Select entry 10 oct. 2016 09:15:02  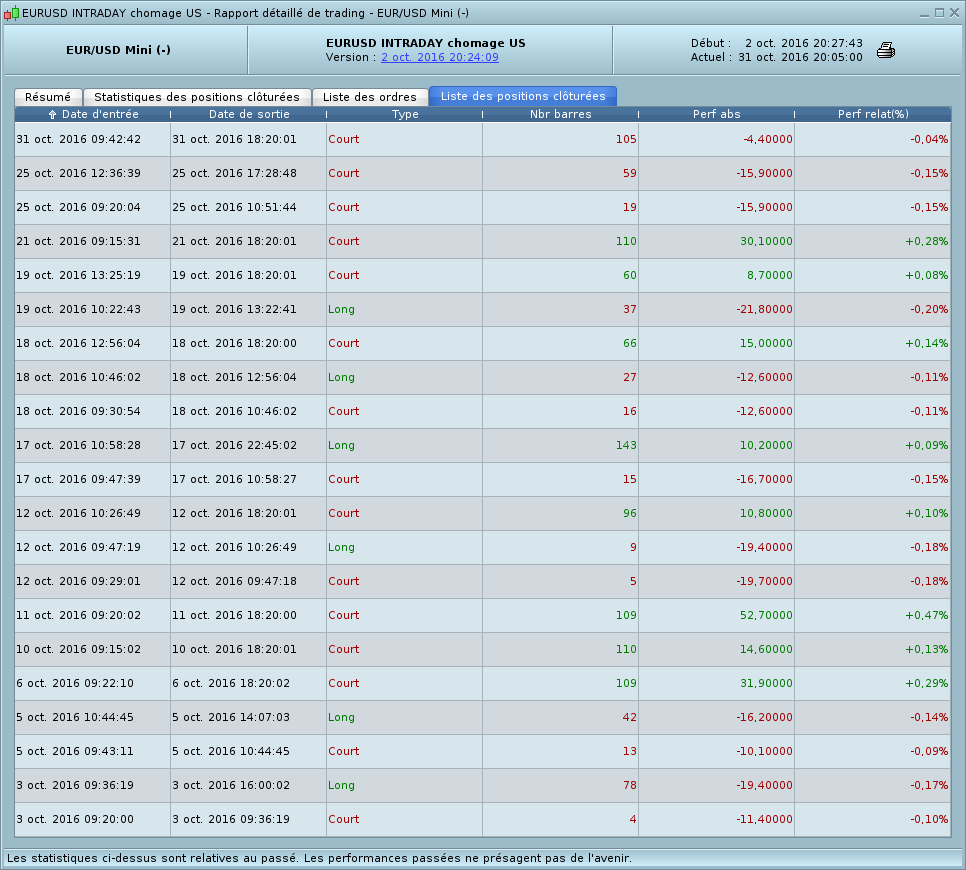pos(79,649)
